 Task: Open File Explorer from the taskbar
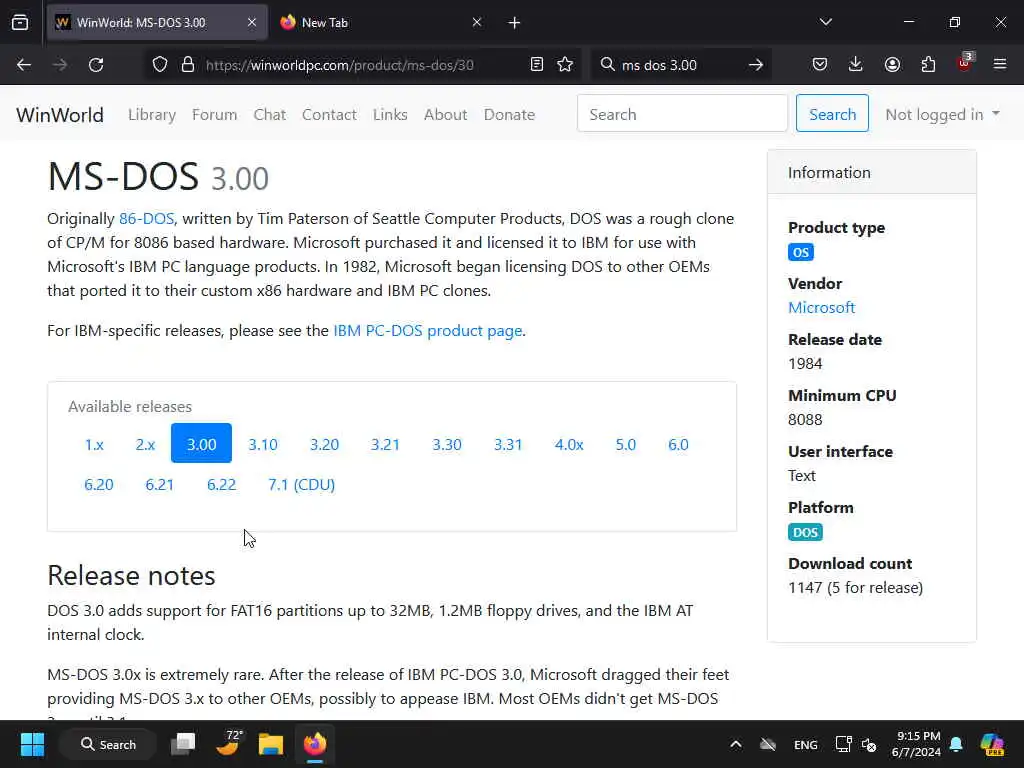click(x=270, y=744)
